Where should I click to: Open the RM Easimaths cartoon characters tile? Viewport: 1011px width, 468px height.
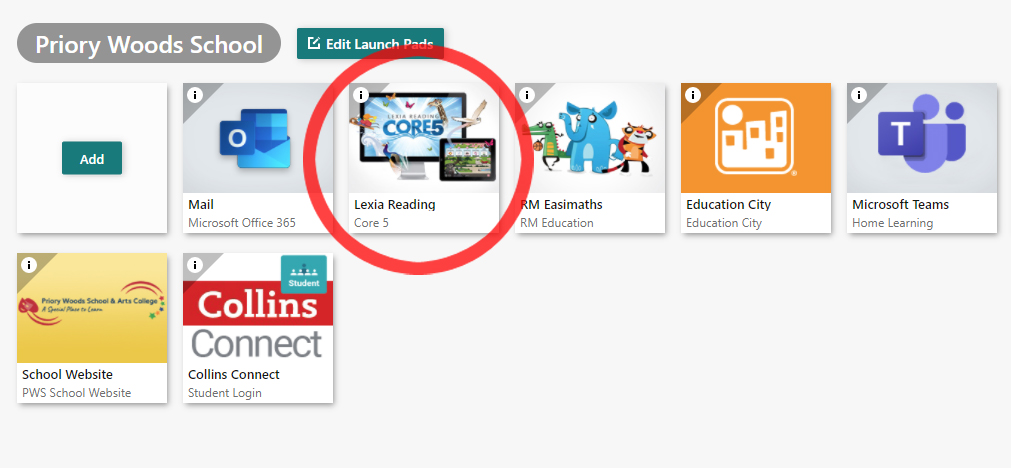[590, 138]
